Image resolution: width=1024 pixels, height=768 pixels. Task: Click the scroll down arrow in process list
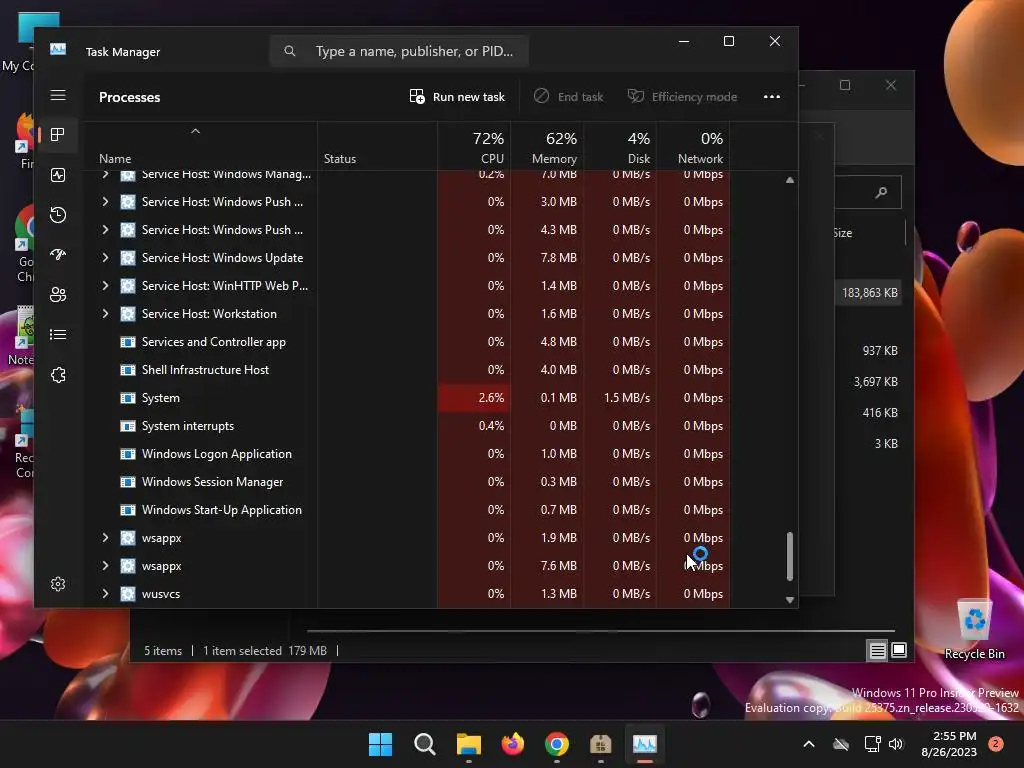tap(790, 600)
